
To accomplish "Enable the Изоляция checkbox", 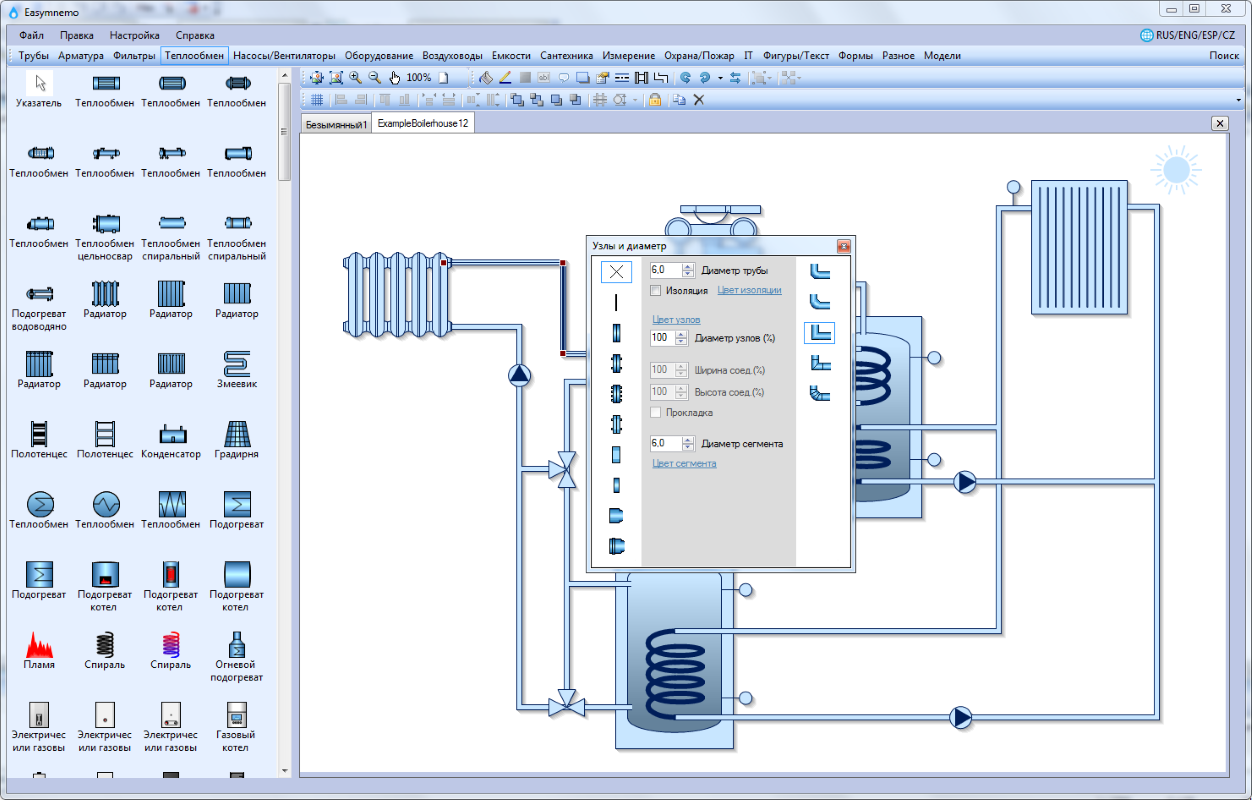I will 656,291.
